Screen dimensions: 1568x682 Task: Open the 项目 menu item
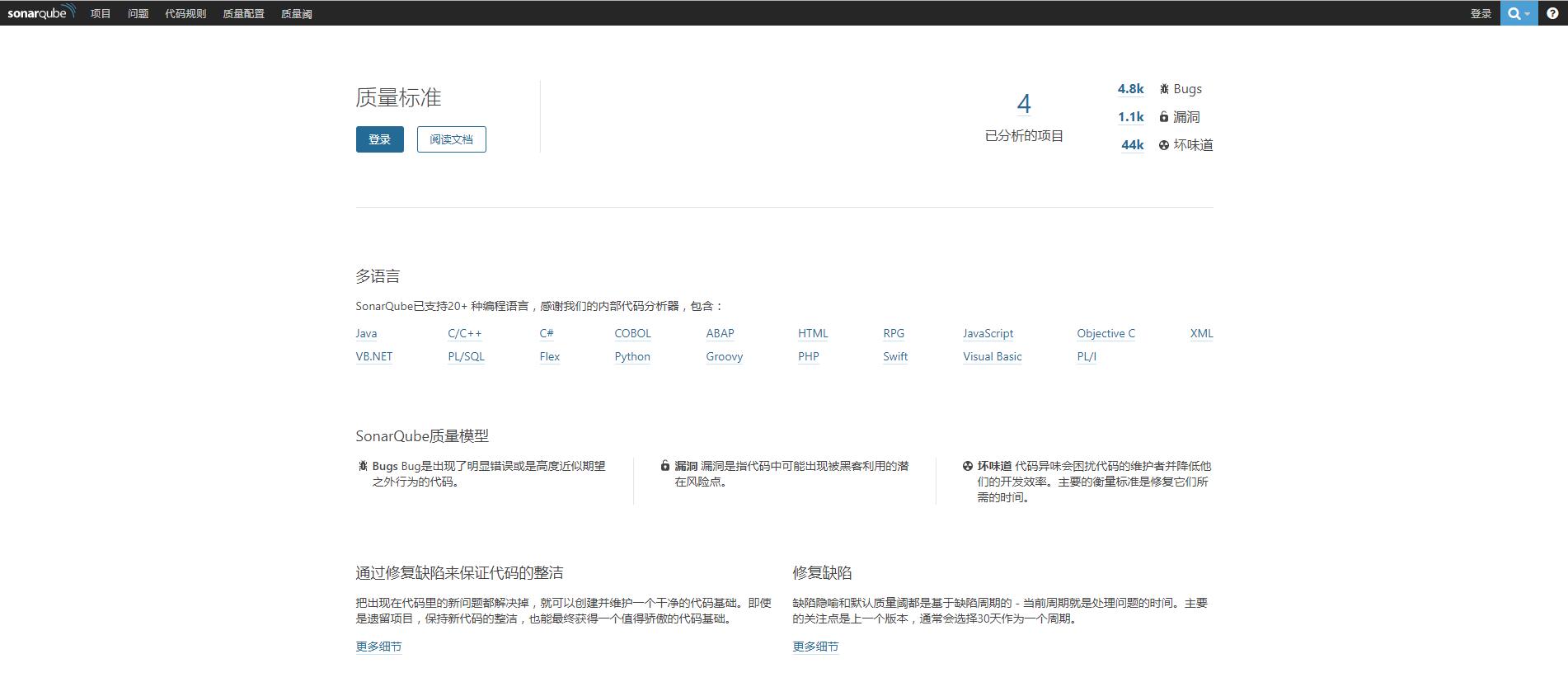click(x=101, y=13)
